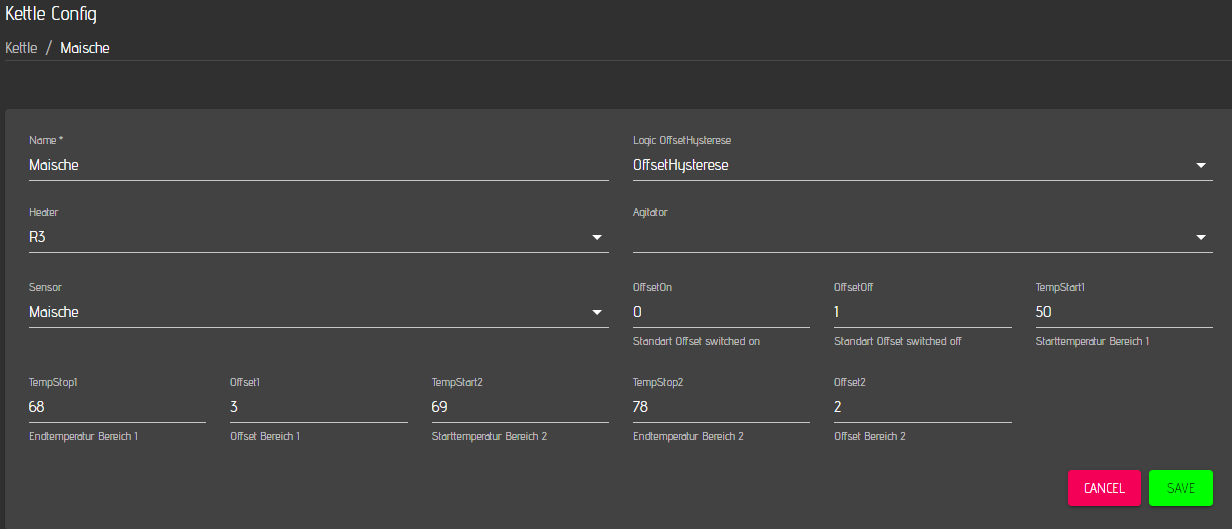Click the TempStart1 field showing 50
Screen dimensions: 1232x529
coord(1123,312)
